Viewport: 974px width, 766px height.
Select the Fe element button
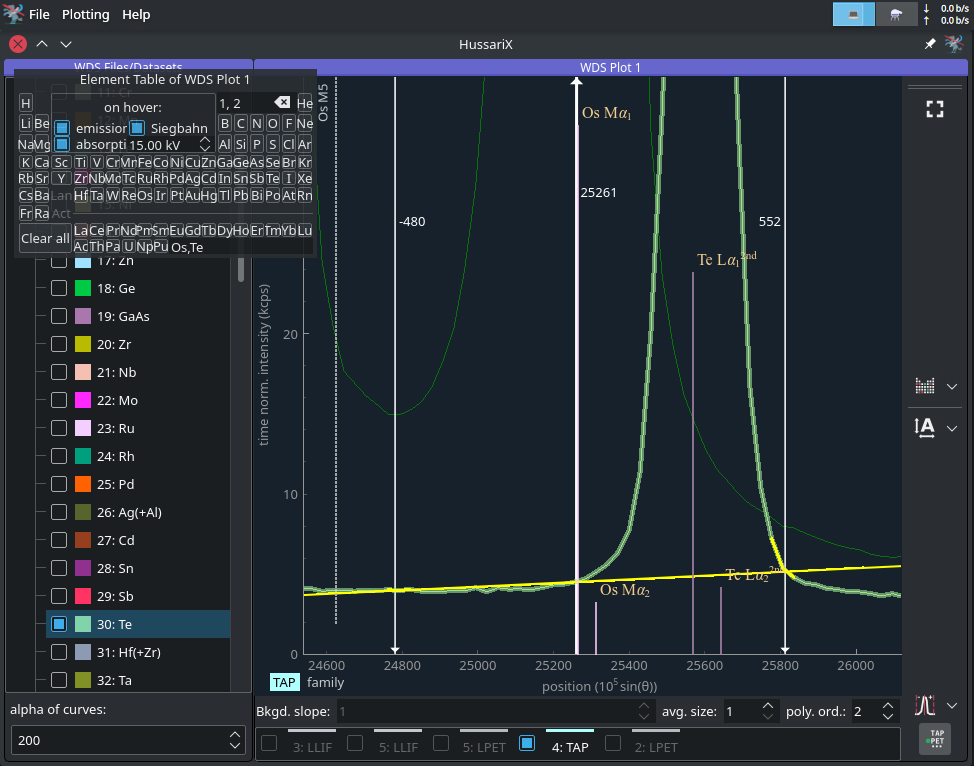click(x=145, y=163)
